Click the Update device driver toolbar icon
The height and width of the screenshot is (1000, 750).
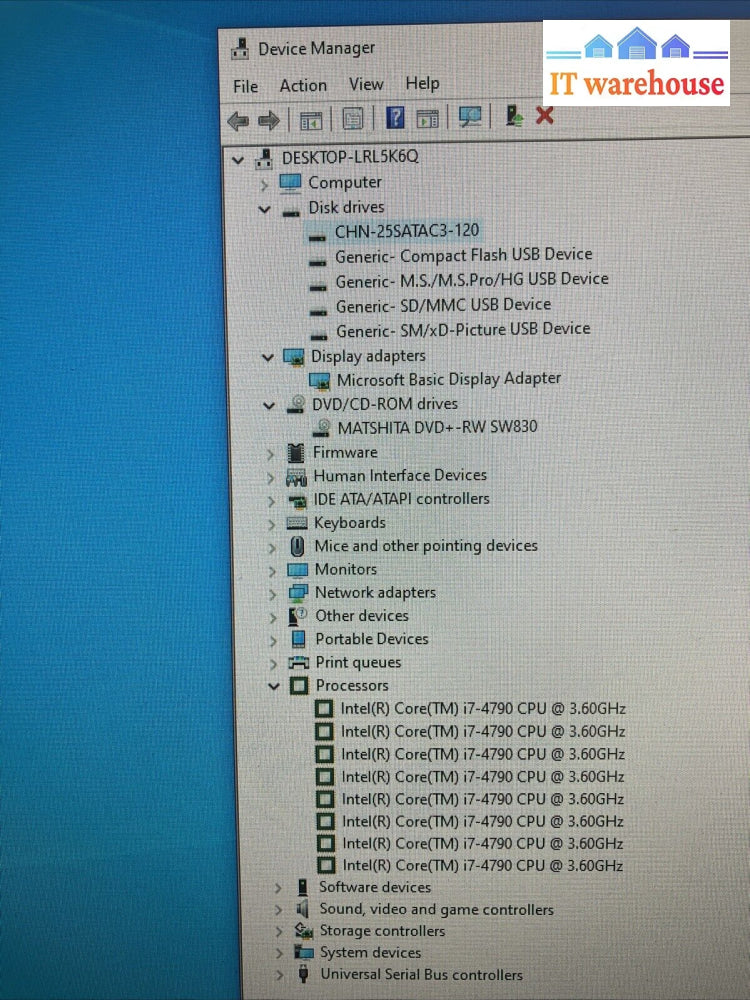click(514, 116)
